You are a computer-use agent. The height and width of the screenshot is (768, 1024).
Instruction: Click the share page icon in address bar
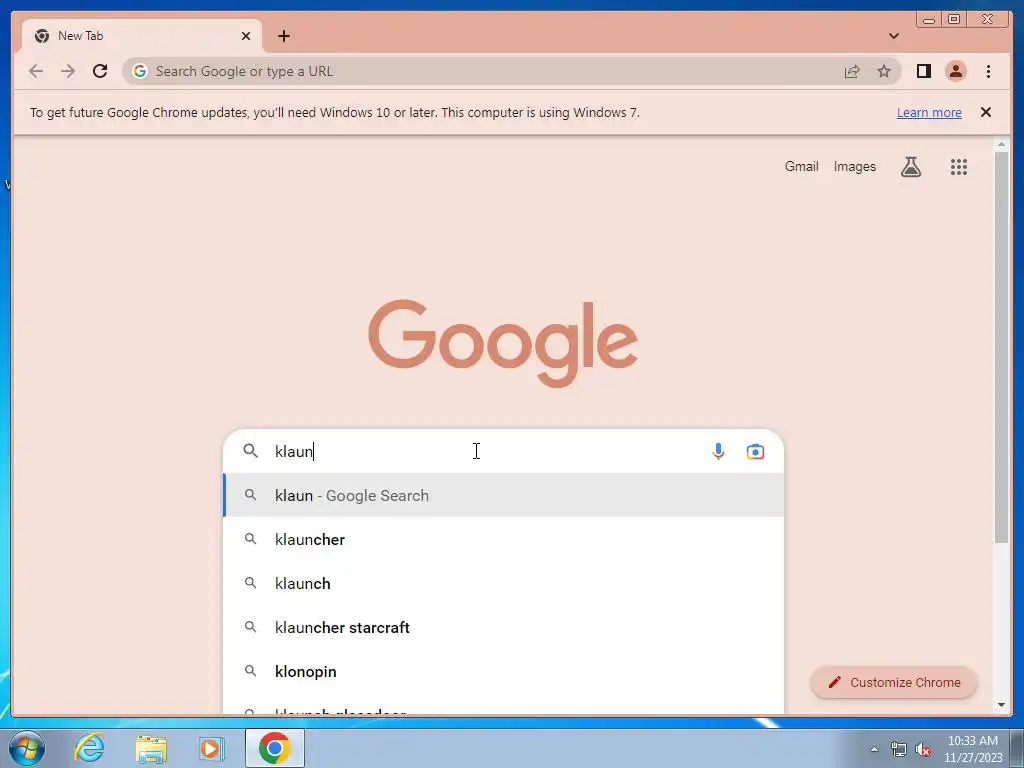coord(852,71)
